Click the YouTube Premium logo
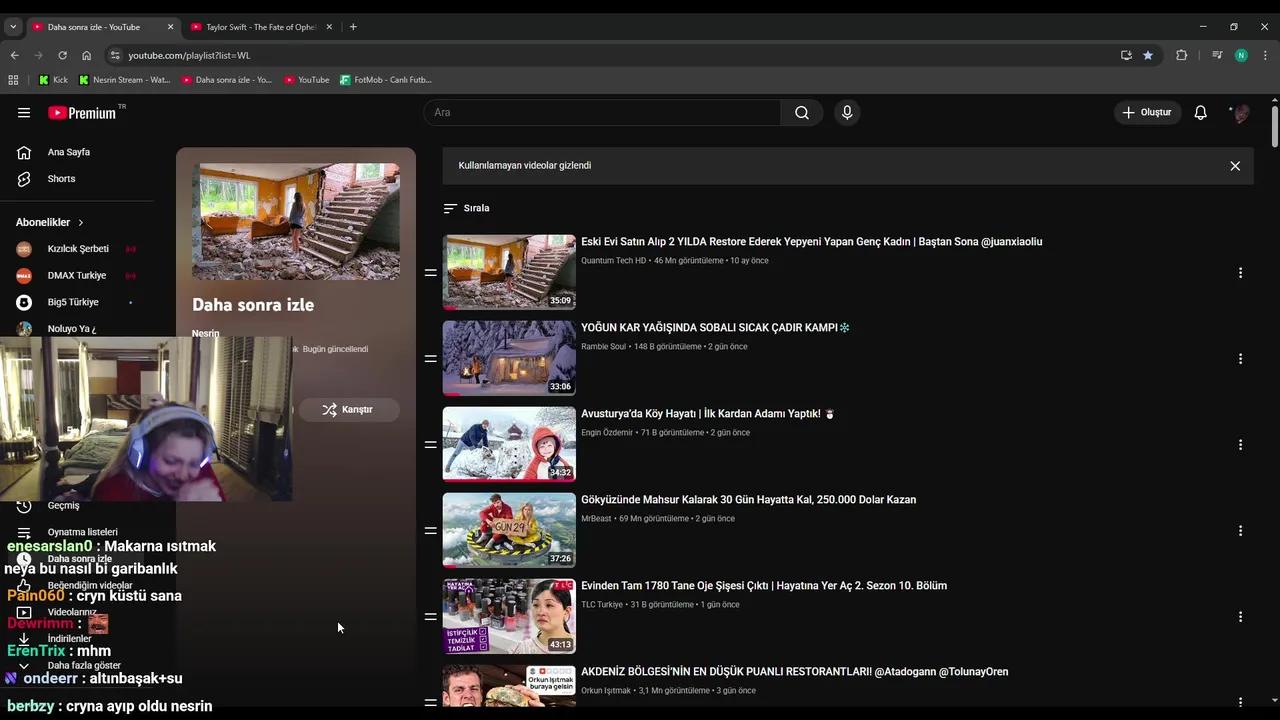Image resolution: width=1280 pixels, height=720 pixels. [85, 112]
